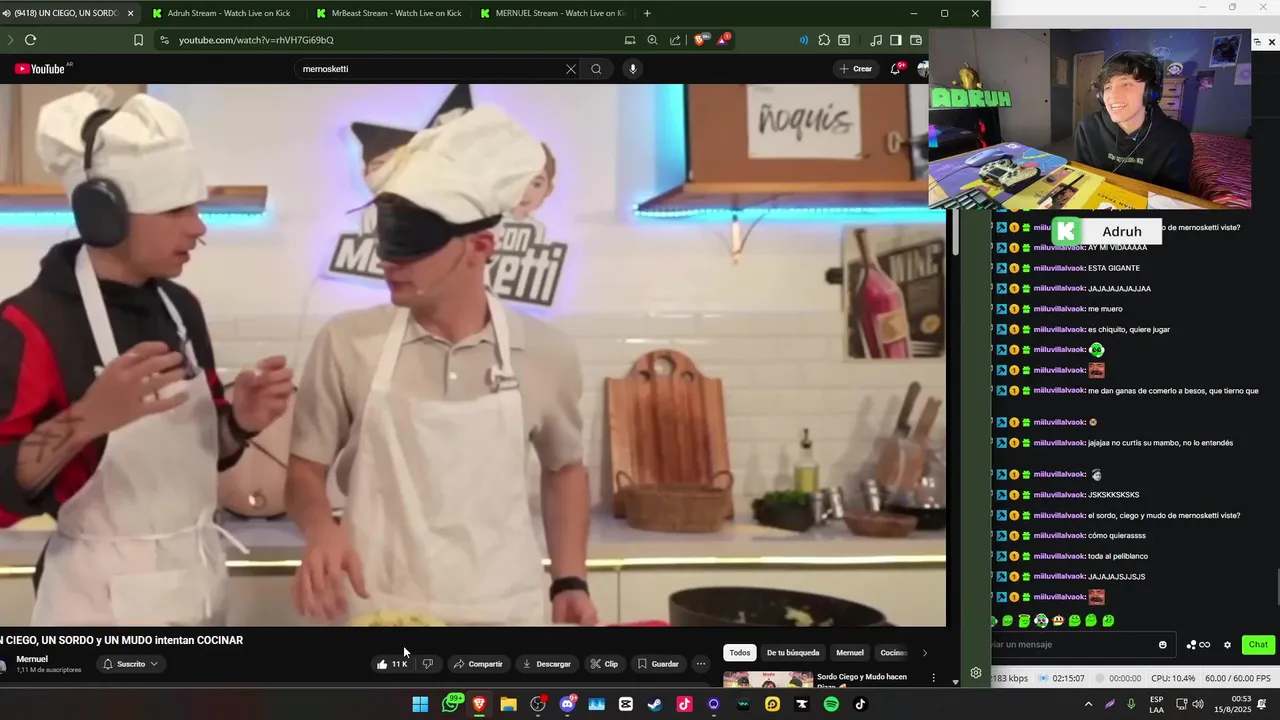The height and width of the screenshot is (720, 1280).
Task: Open TikTok pinned on the taskbar
Action: point(860,704)
